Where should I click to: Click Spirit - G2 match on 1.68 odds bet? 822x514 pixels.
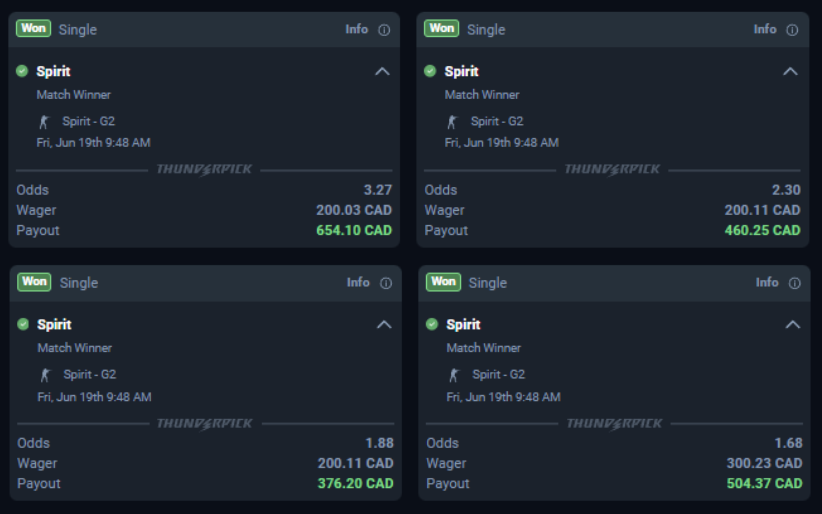[x=499, y=375]
